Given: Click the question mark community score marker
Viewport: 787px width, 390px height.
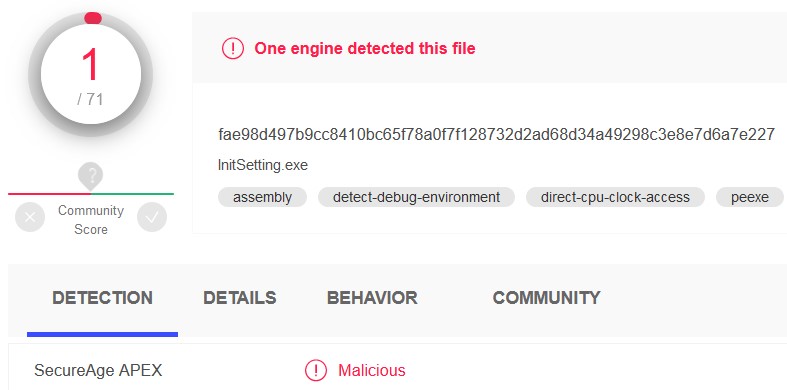Looking at the screenshot, I should tap(91, 176).
